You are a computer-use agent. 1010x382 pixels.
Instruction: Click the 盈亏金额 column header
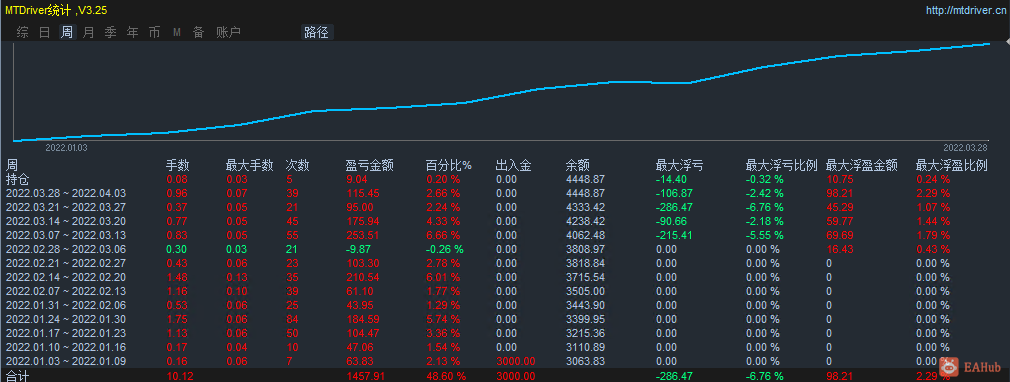click(370, 166)
